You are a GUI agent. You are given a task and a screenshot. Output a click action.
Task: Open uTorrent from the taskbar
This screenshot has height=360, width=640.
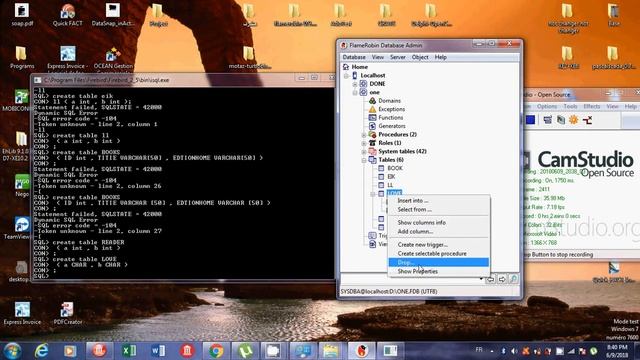[245, 351]
